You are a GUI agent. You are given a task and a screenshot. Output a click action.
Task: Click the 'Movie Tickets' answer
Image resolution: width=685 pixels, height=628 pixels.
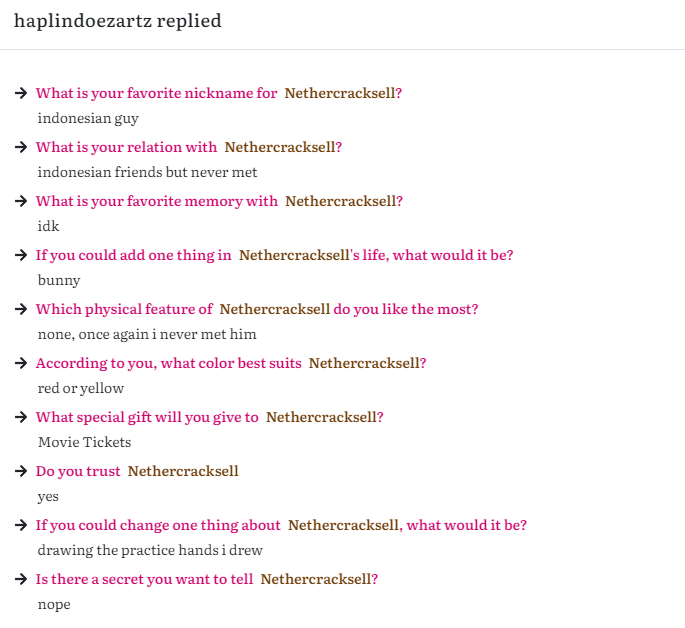click(x=84, y=442)
